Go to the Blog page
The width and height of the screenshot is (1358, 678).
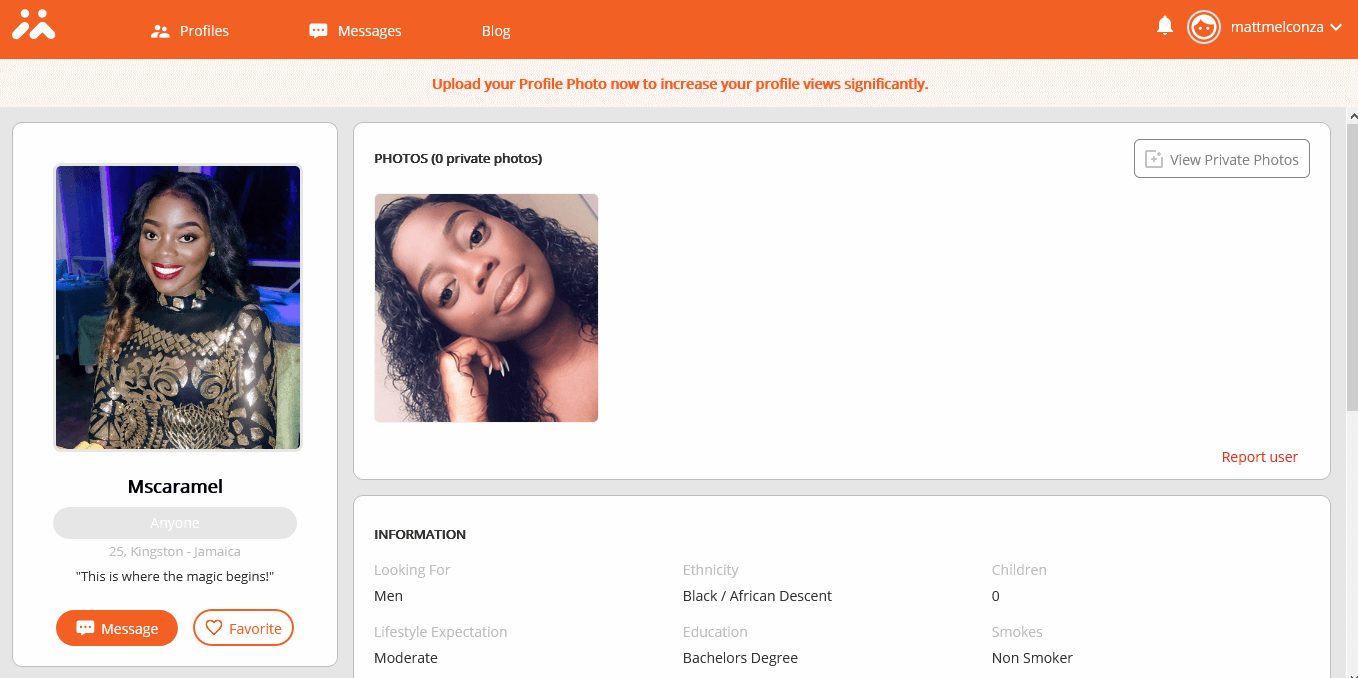click(496, 31)
